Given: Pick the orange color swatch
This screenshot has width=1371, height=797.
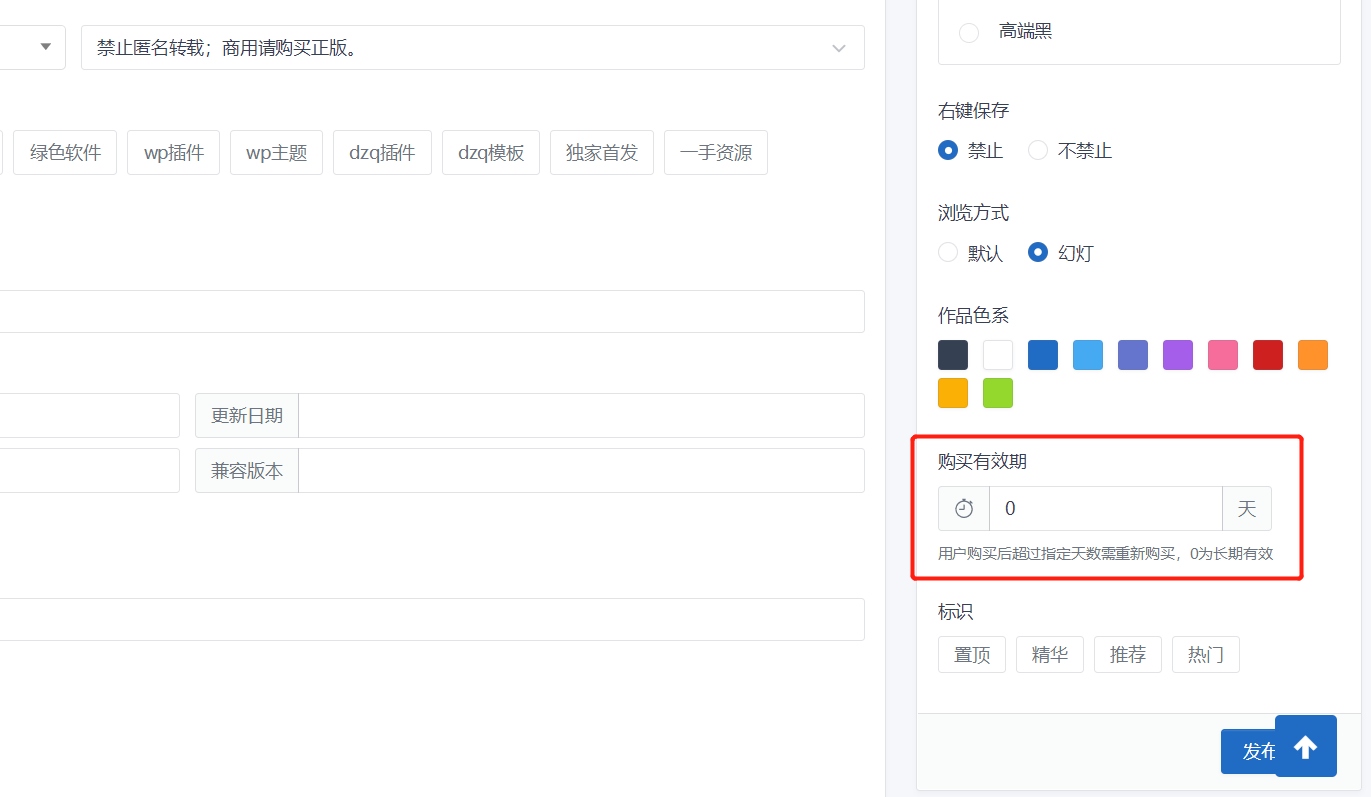Looking at the screenshot, I should tap(1313, 355).
